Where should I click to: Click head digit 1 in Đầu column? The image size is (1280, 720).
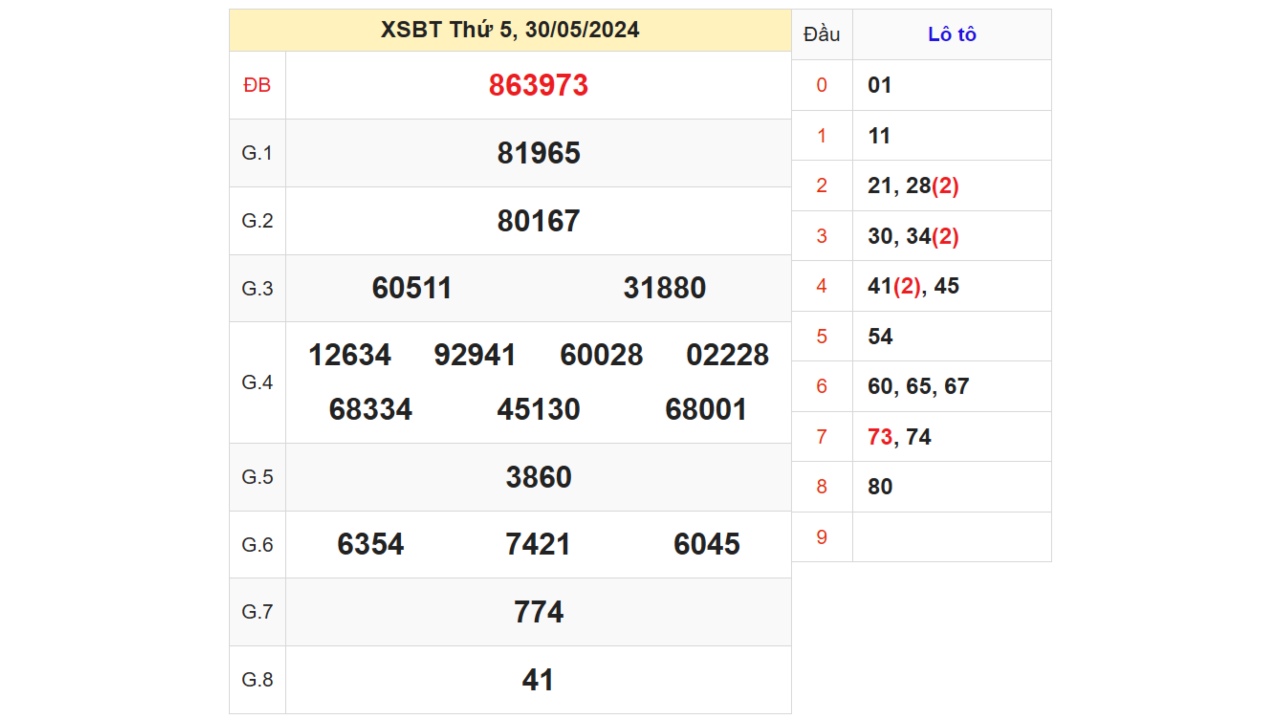click(x=822, y=135)
